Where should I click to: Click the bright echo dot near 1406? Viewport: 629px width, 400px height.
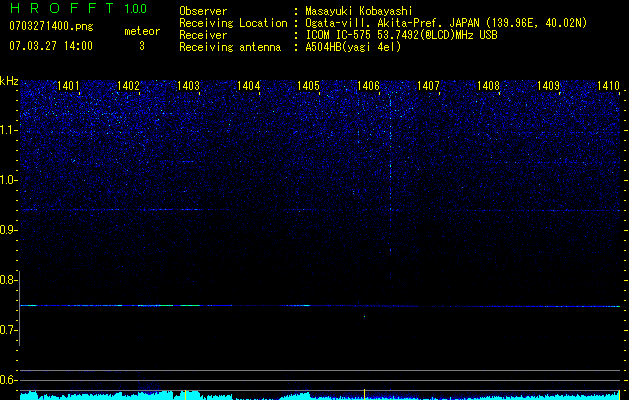coord(364,317)
